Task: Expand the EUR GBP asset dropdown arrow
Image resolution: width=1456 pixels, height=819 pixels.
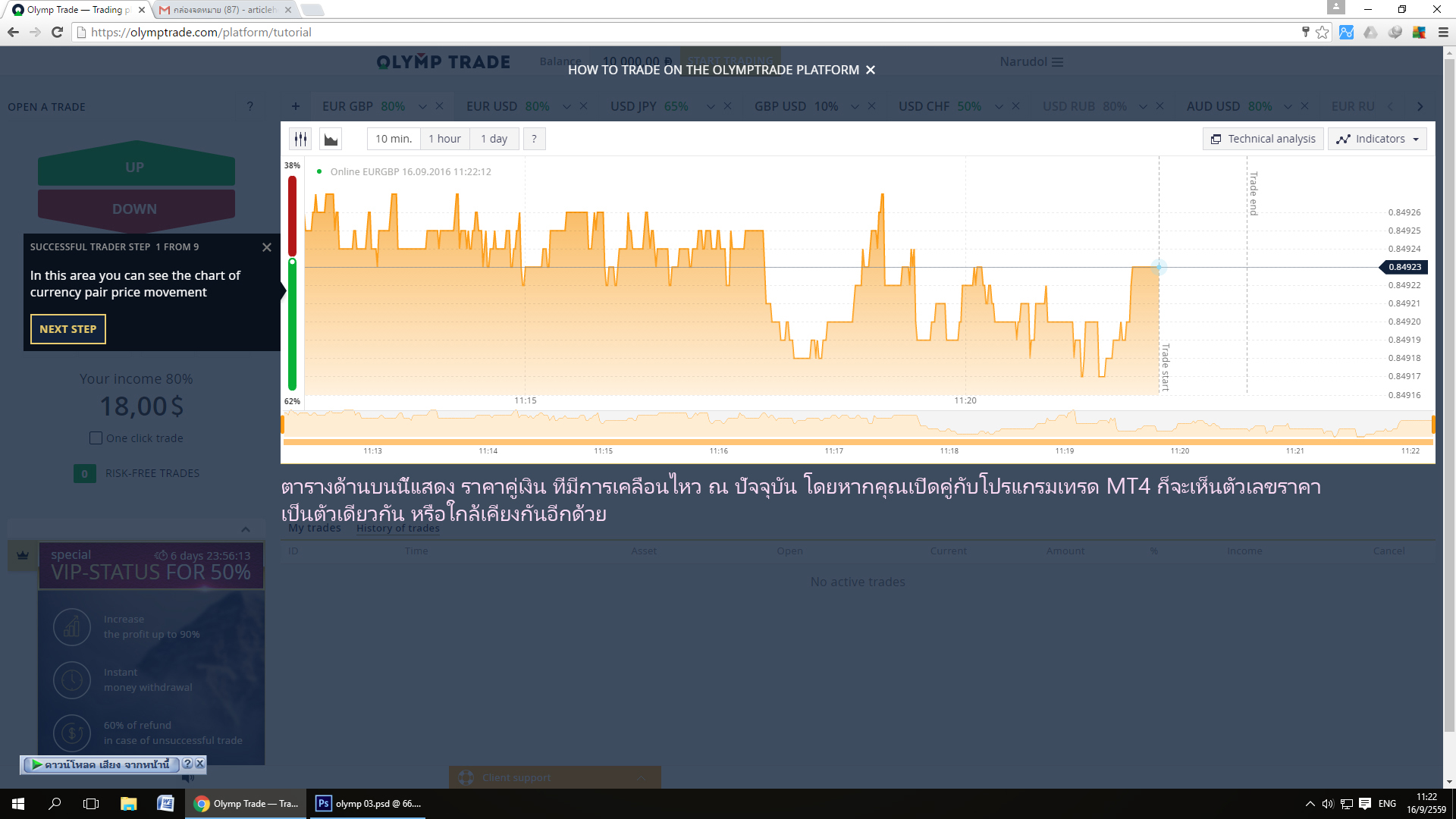Action: (x=422, y=107)
